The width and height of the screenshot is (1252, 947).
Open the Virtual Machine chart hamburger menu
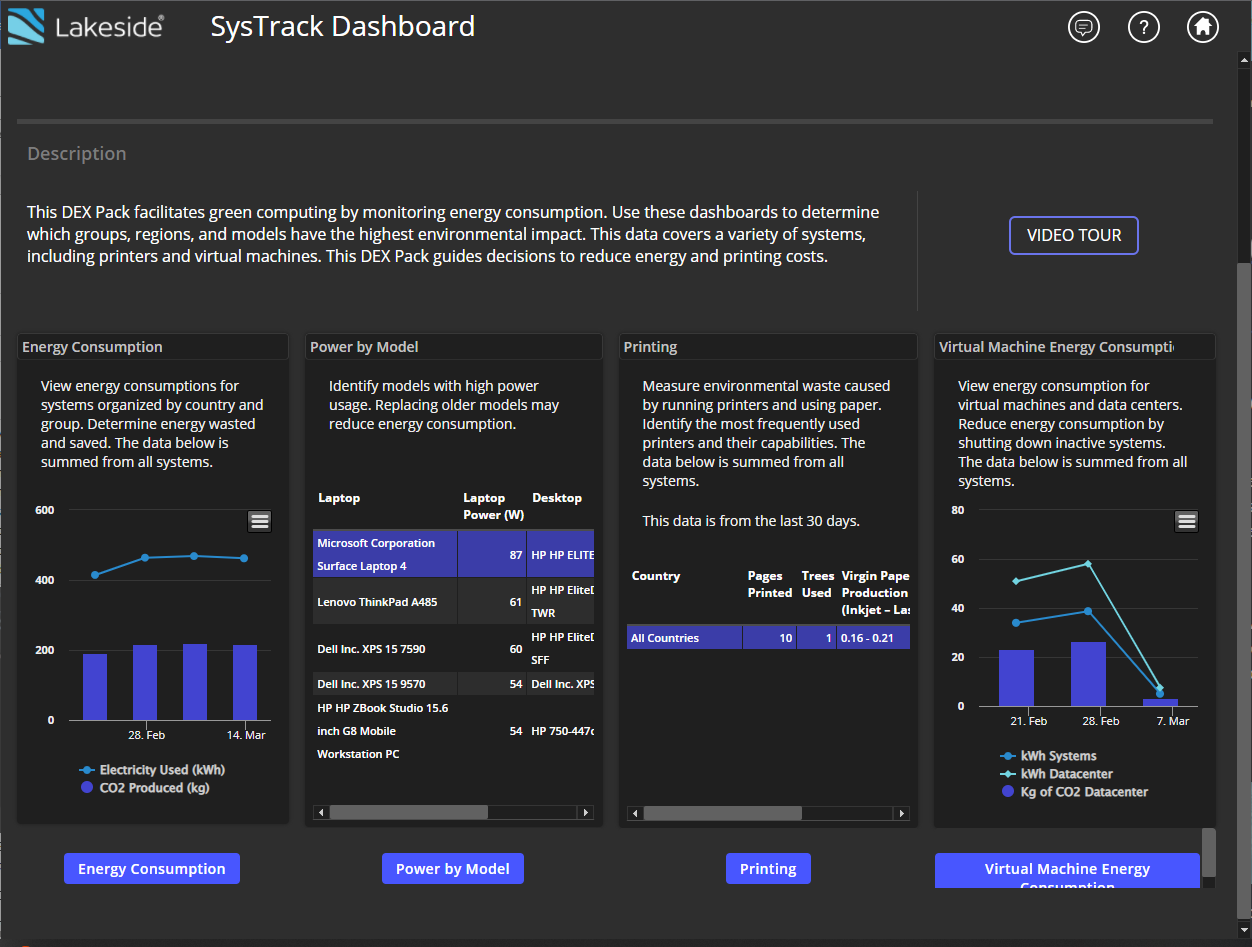pyautogui.click(x=1186, y=521)
